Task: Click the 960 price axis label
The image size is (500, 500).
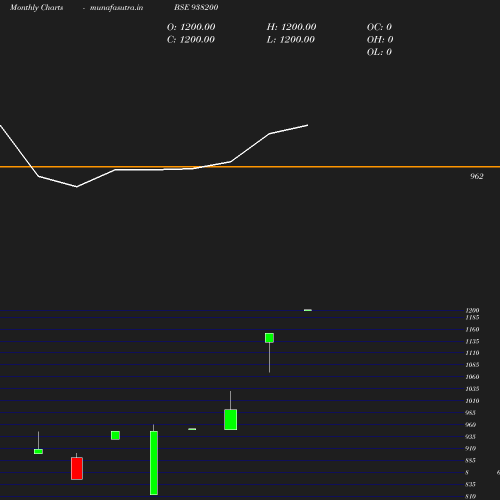Action: (x=470, y=425)
